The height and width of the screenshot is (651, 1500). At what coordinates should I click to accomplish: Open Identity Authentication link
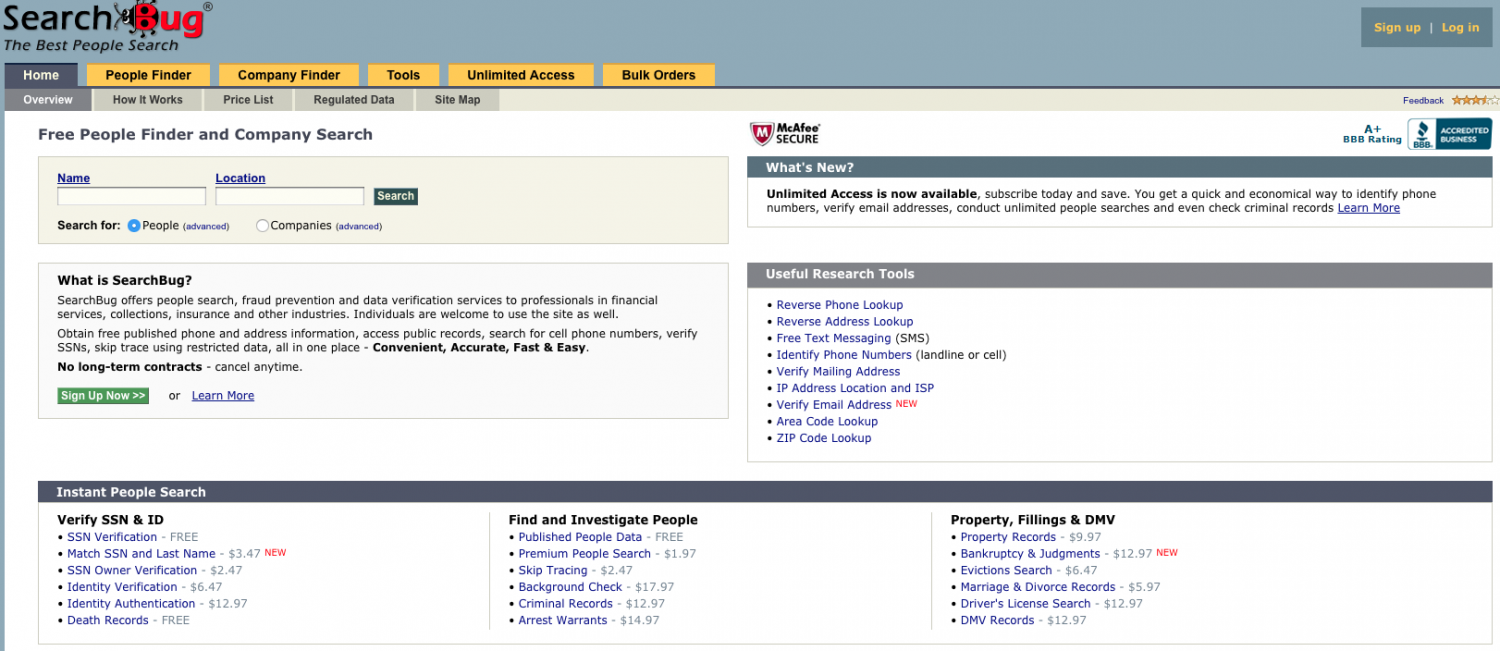coord(131,604)
